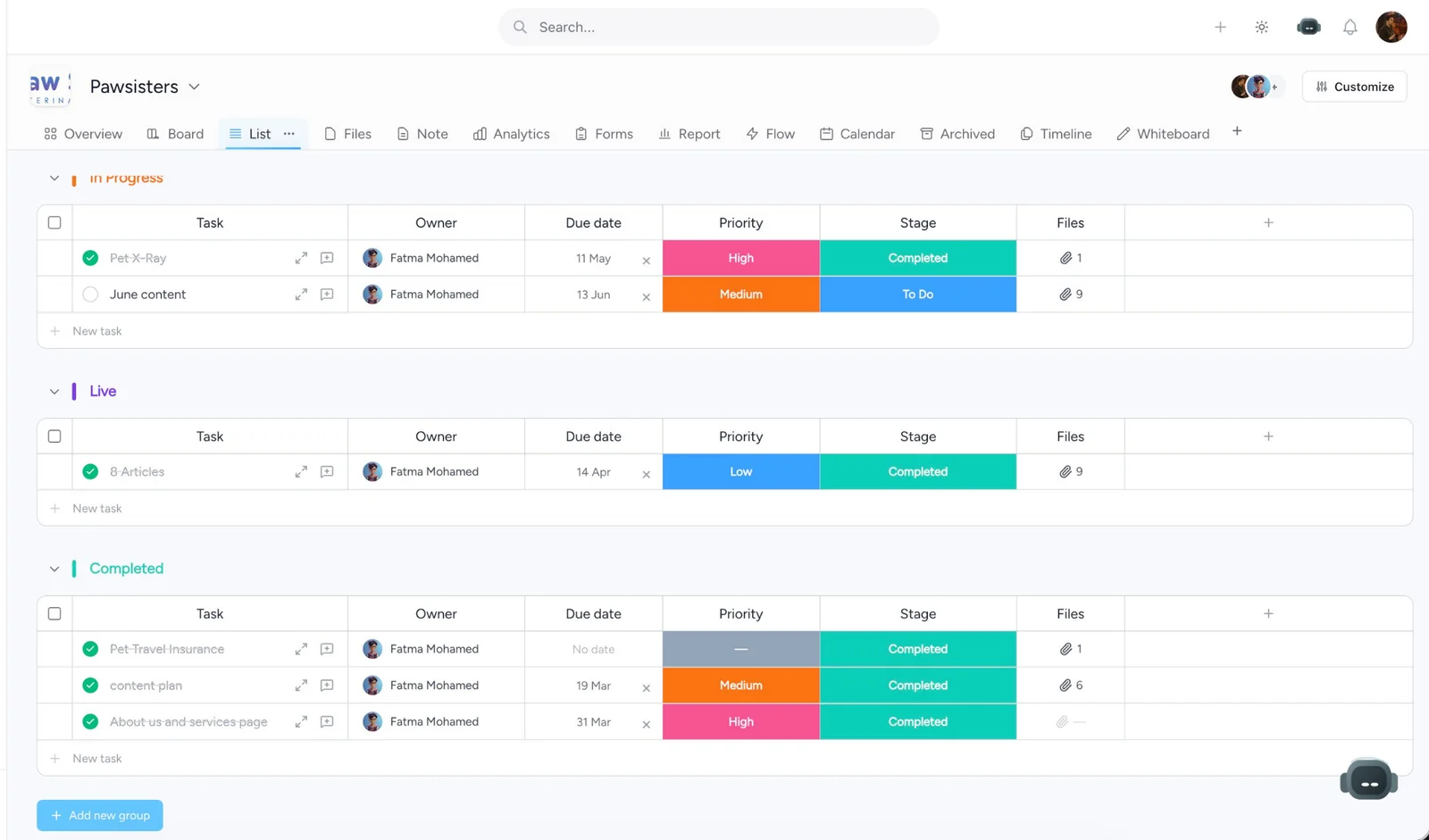Open the user profile avatar

(x=1391, y=27)
